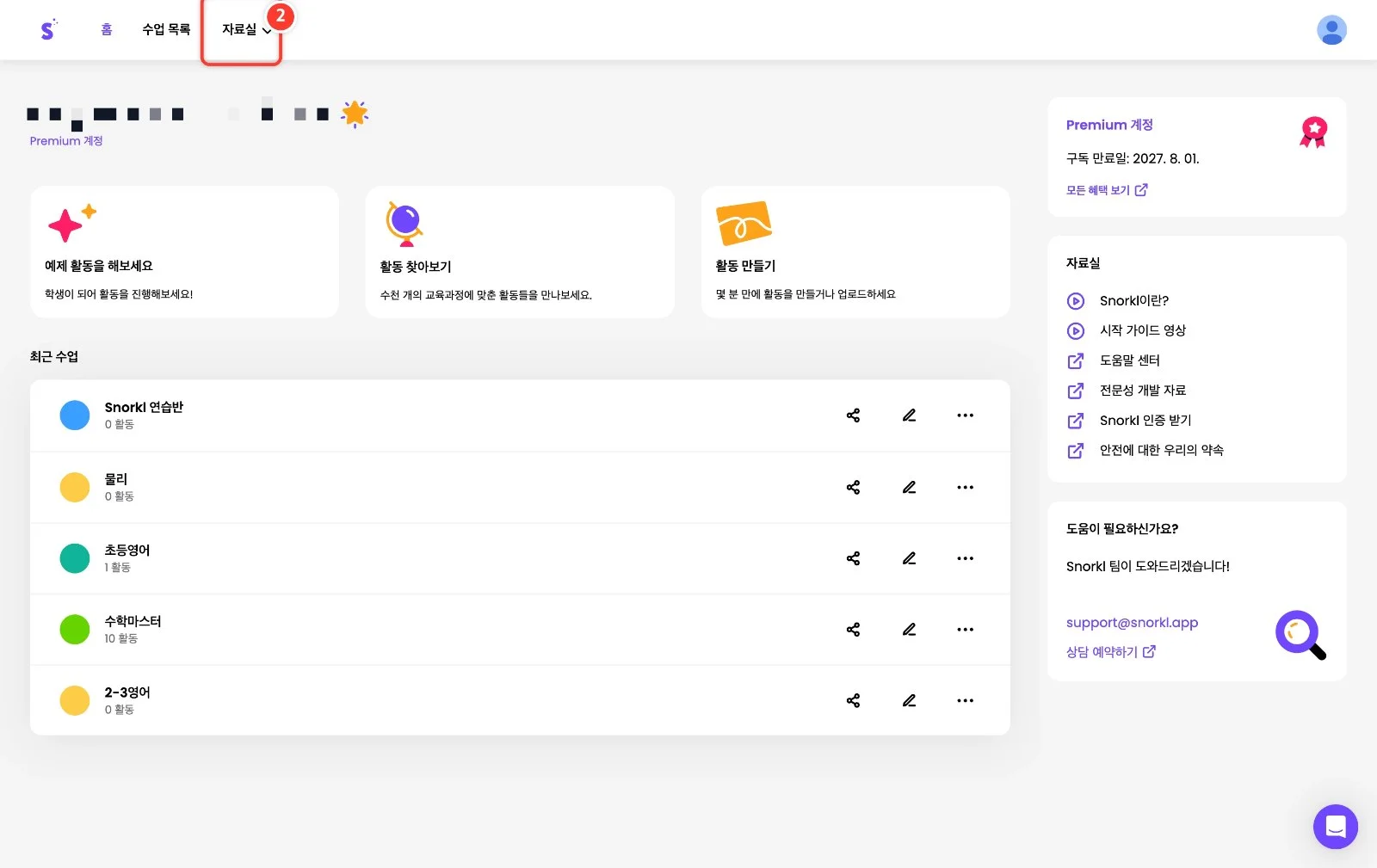
Task: Expand the 자료실 dropdown menu
Action: click(246, 30)
